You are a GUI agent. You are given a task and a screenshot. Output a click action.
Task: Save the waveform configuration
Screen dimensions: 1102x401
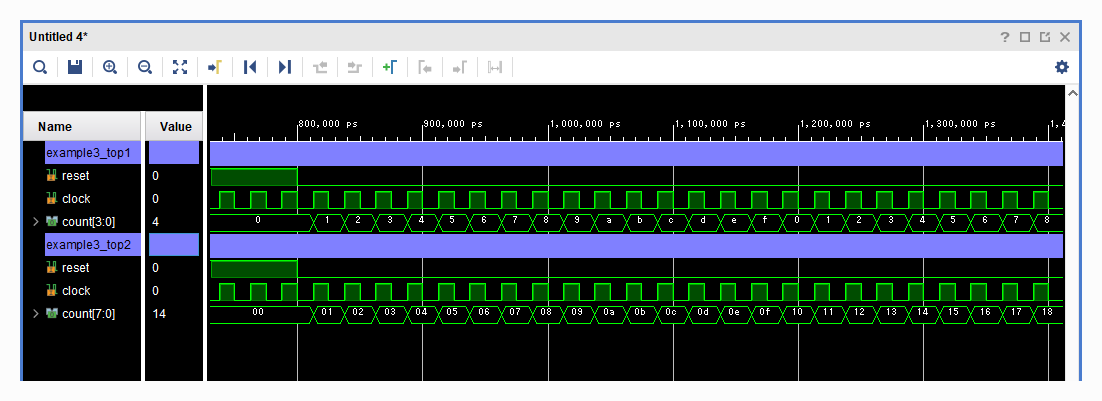point(74,67)
